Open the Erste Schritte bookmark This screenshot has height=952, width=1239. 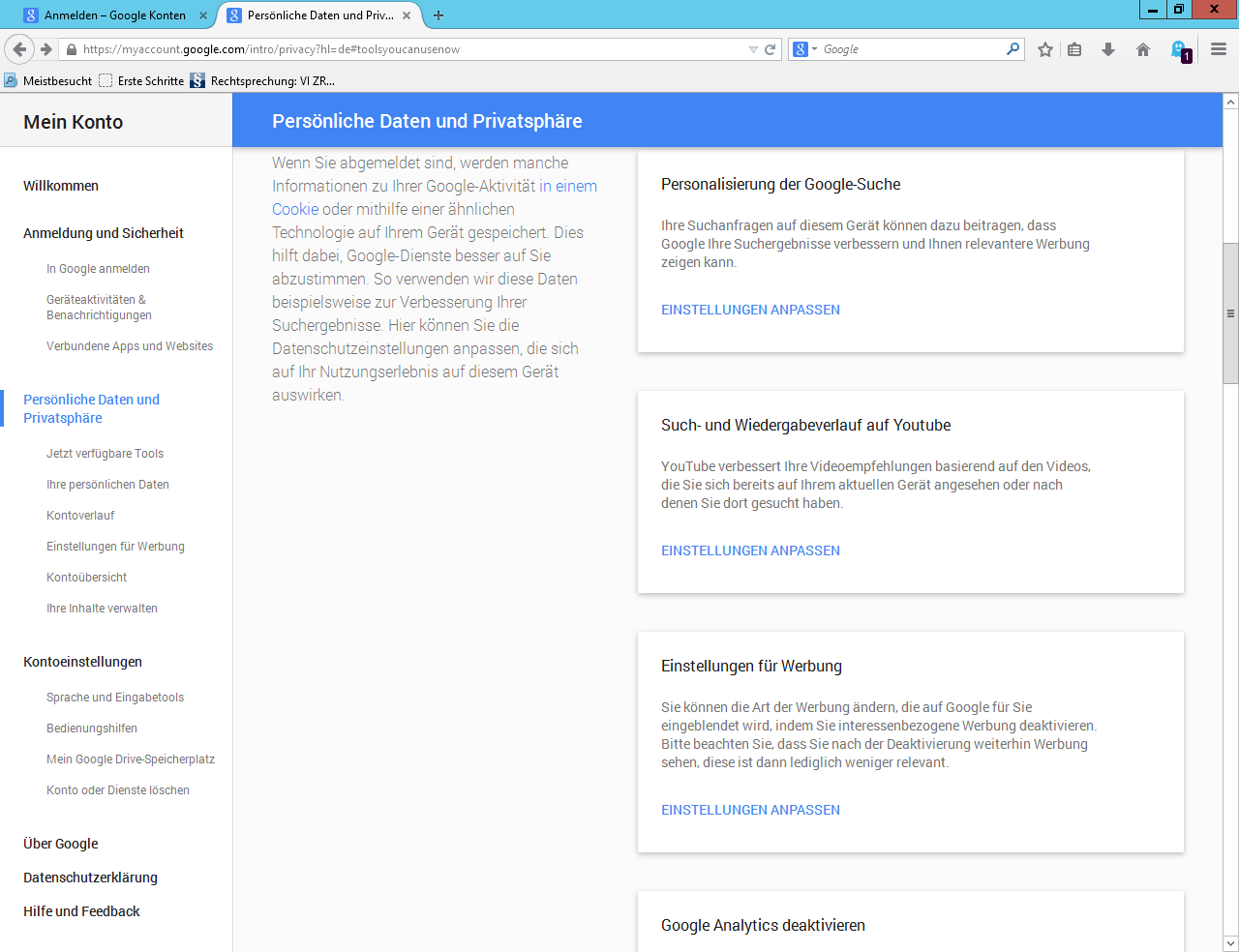[142, 81]
